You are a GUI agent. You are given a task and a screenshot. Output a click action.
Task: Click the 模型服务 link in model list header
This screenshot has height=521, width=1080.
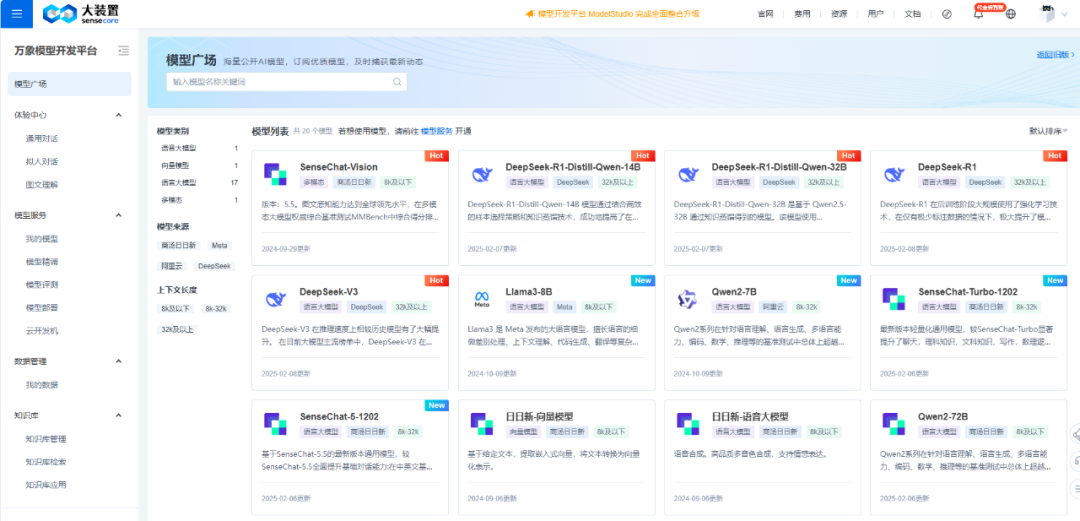(x=437, y=131)
